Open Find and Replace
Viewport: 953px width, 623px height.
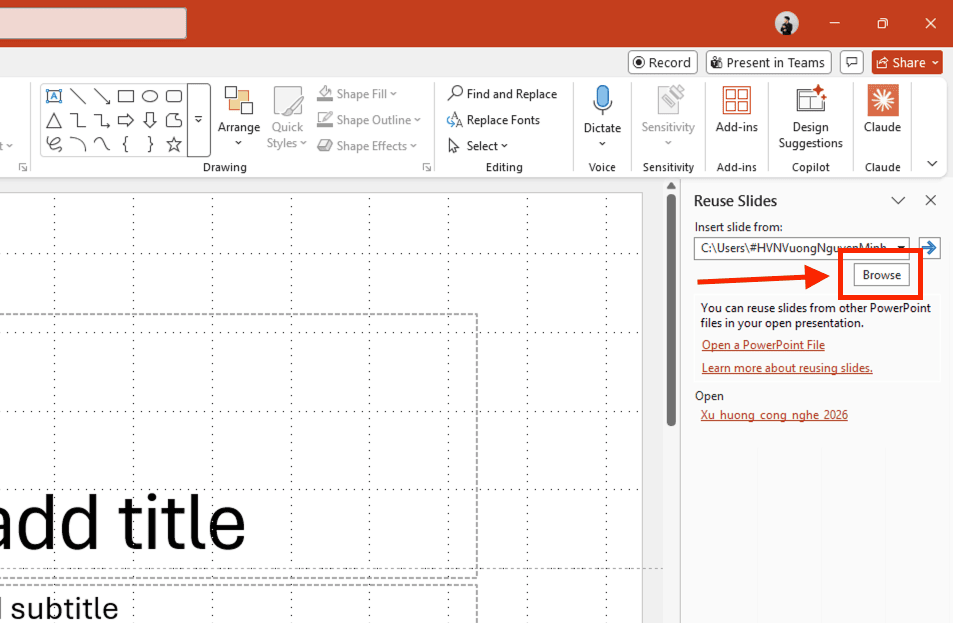(x=502, y=94)
